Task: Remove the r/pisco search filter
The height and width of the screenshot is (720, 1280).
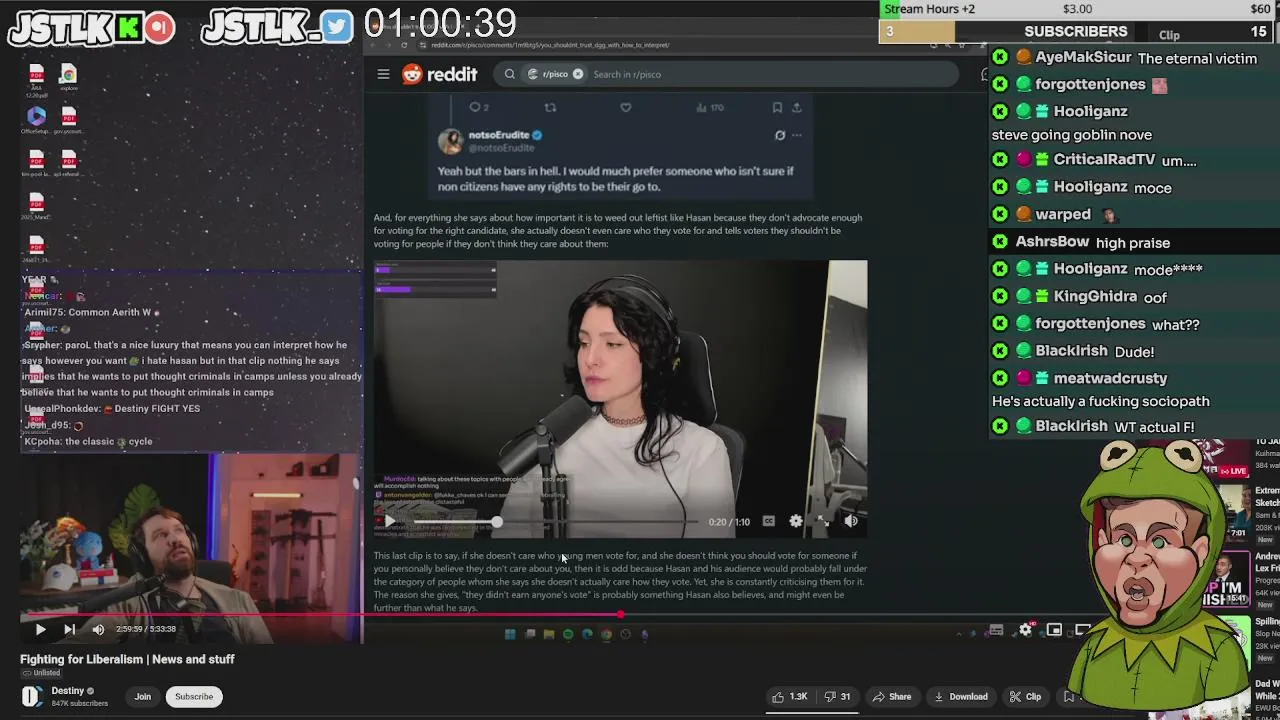Action: coord(578,74)
